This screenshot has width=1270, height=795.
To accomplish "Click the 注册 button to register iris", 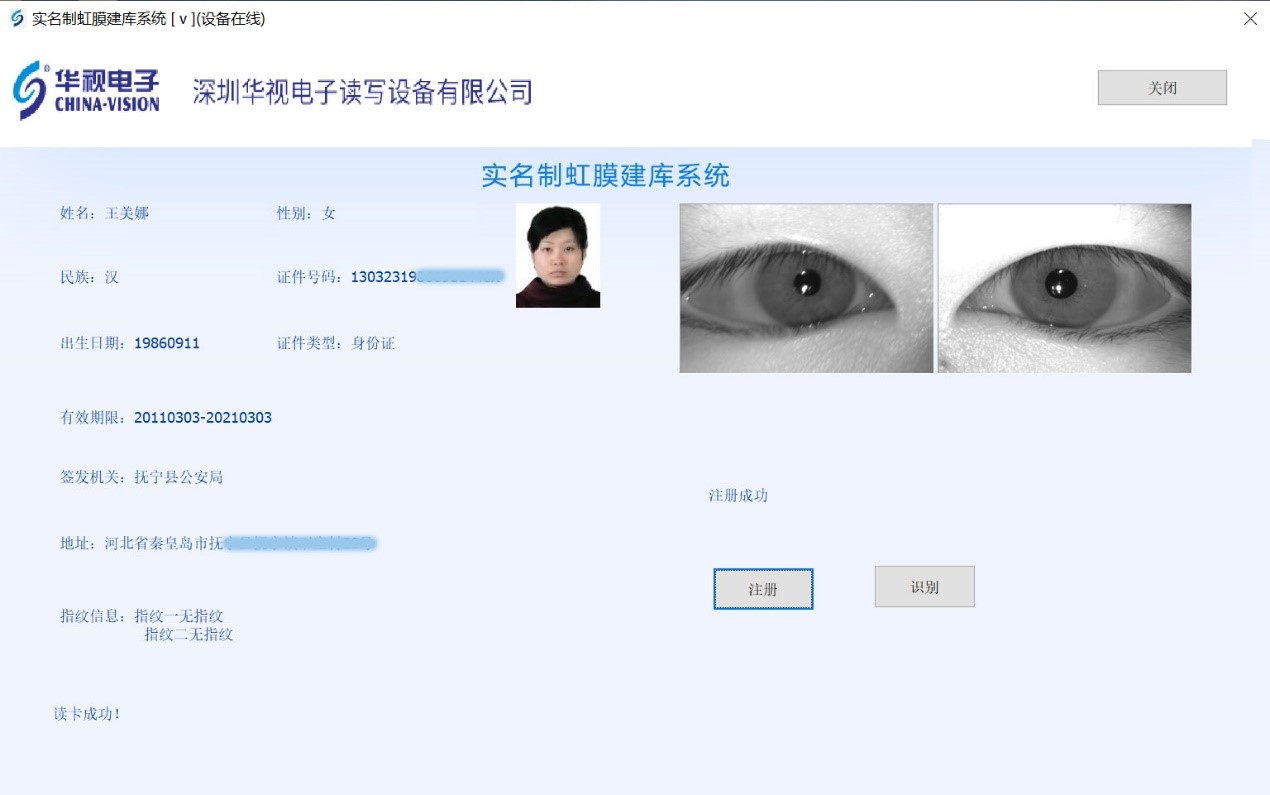I will coord(763,589).
